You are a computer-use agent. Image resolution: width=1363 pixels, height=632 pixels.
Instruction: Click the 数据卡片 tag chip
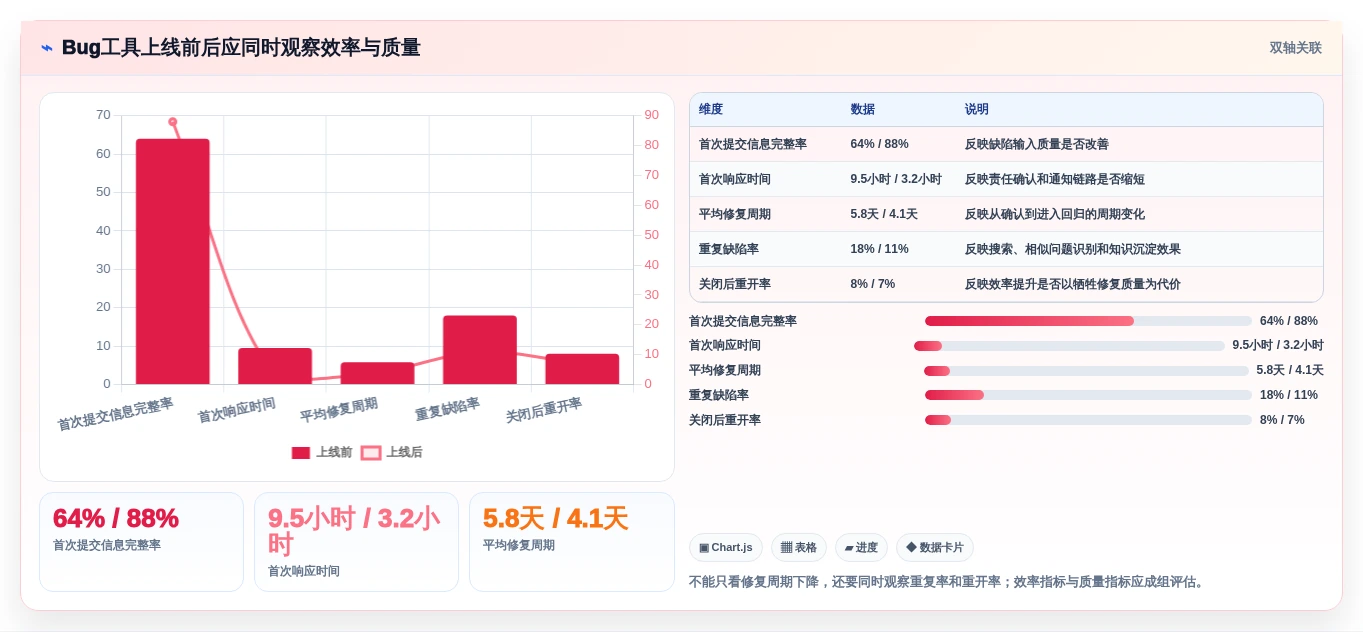(x=935, y=547)
